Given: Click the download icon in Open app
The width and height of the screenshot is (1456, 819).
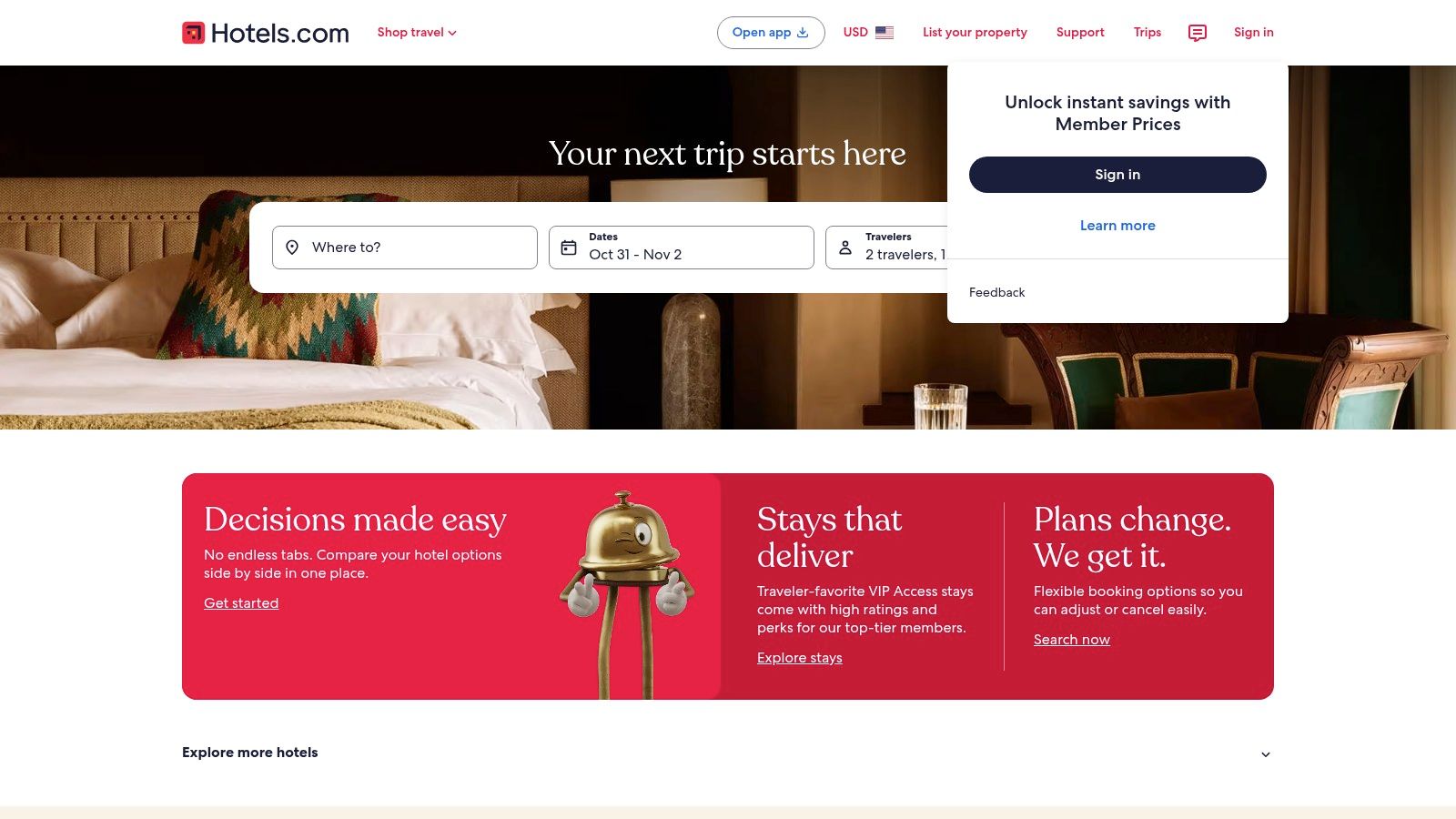Looking at the screenshot, I should tap(803, 33).
